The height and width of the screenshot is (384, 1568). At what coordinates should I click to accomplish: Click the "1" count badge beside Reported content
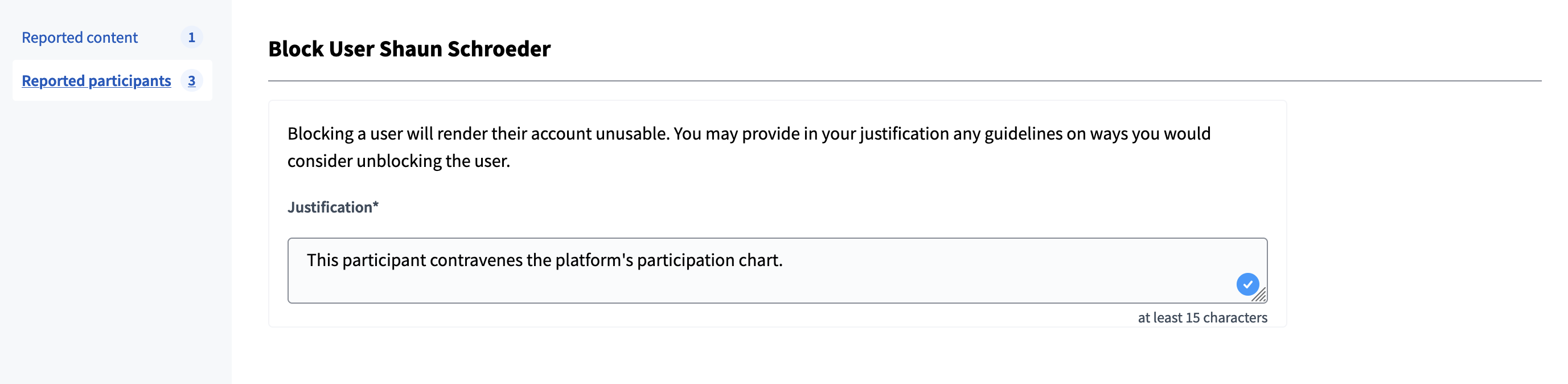[192, 37]
